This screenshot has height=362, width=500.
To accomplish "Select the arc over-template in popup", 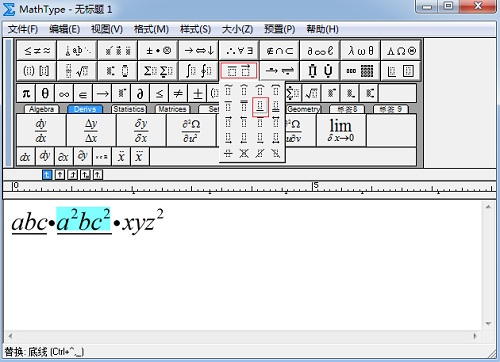I will tap(260, 90).
